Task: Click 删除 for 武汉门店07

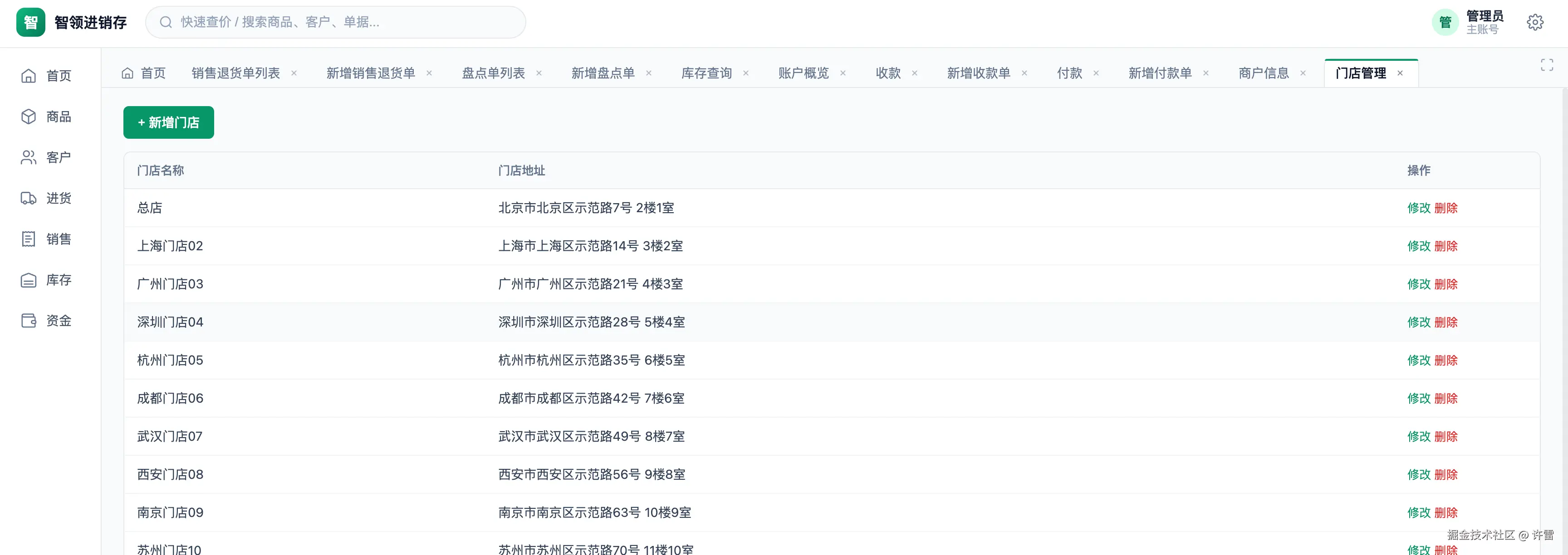Action: pos(1445,436)
